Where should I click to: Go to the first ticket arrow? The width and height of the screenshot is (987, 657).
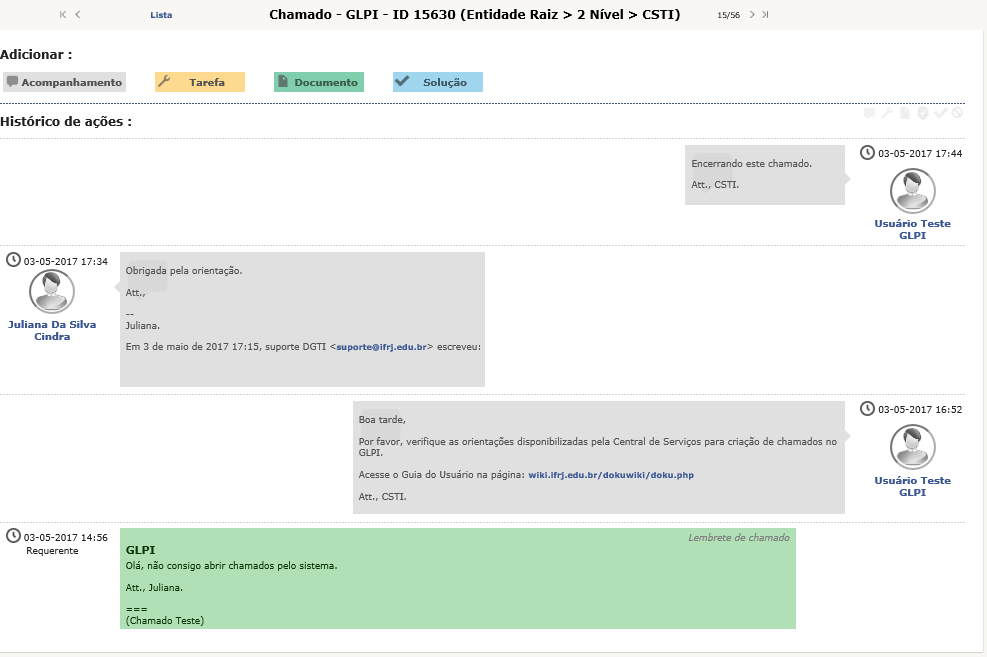coord(63,15)
